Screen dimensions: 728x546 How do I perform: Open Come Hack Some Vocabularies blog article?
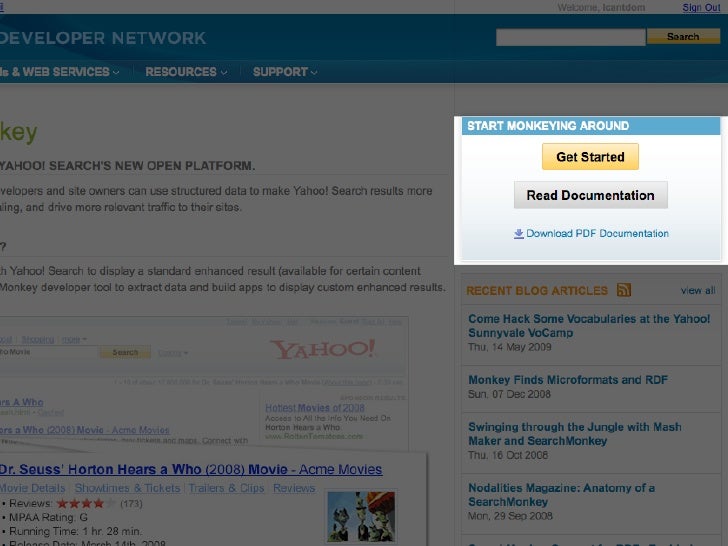[x=589, y=326]
